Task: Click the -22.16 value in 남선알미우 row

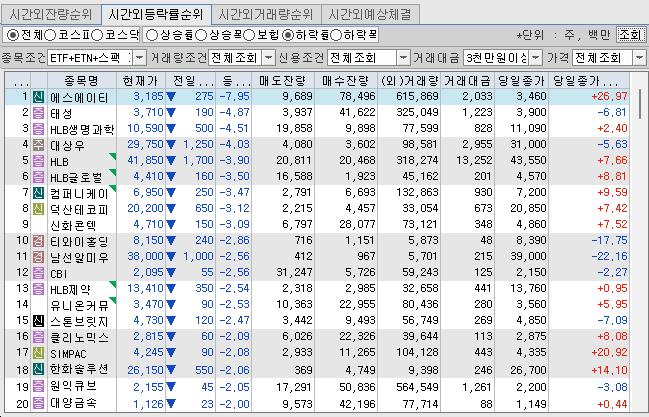Action: click(609, 256)
